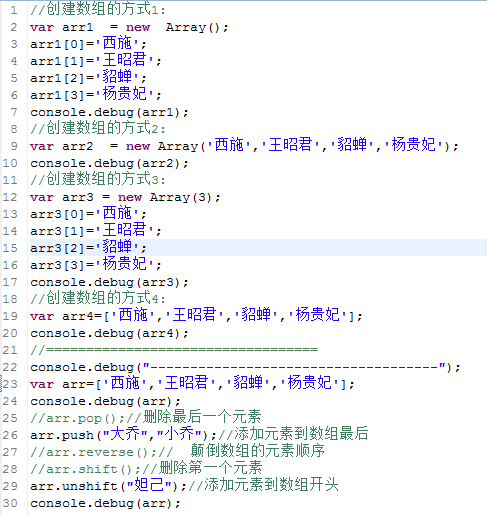Click the comment '//创建数组的方式1:'

pos(98,9)
